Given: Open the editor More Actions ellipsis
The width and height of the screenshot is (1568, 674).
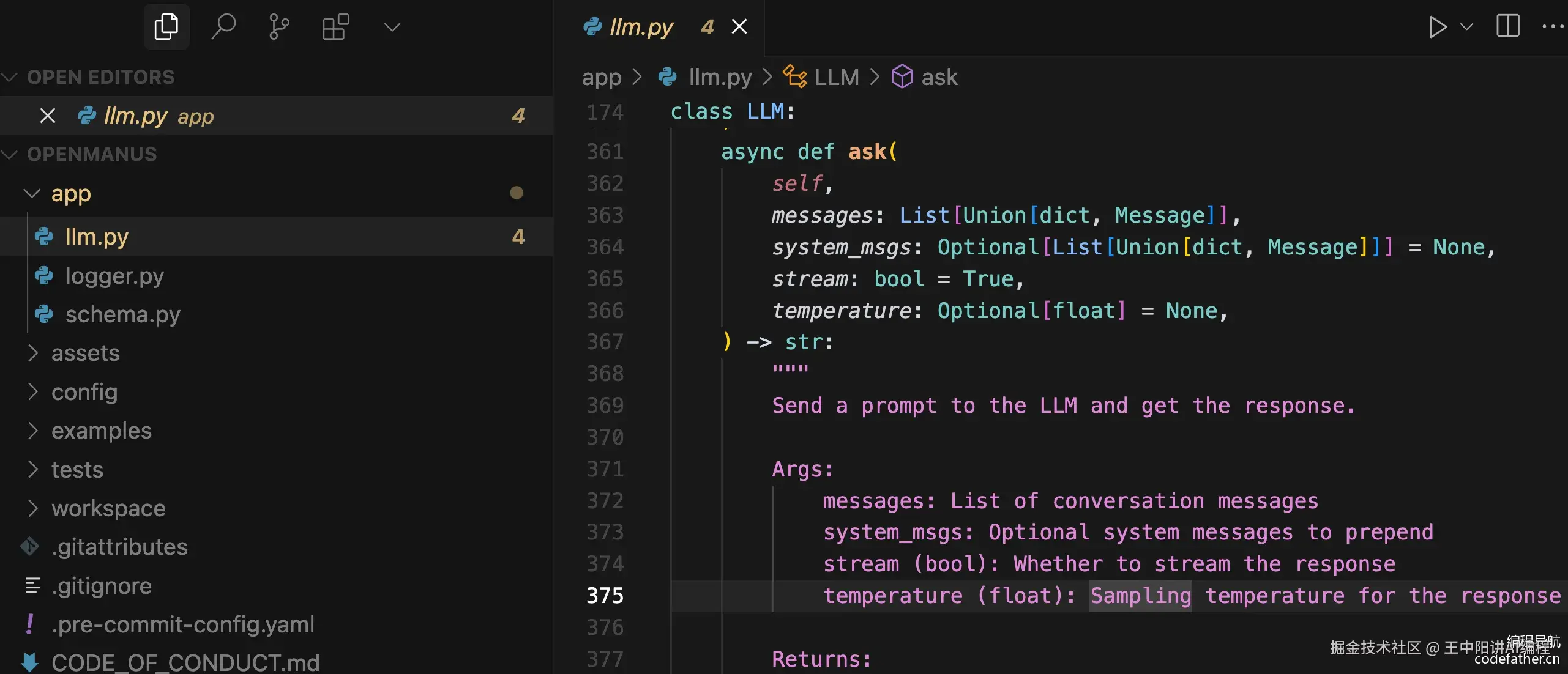Looking at the screenshot, I should pyautogui.click(x=1553, y=26).
